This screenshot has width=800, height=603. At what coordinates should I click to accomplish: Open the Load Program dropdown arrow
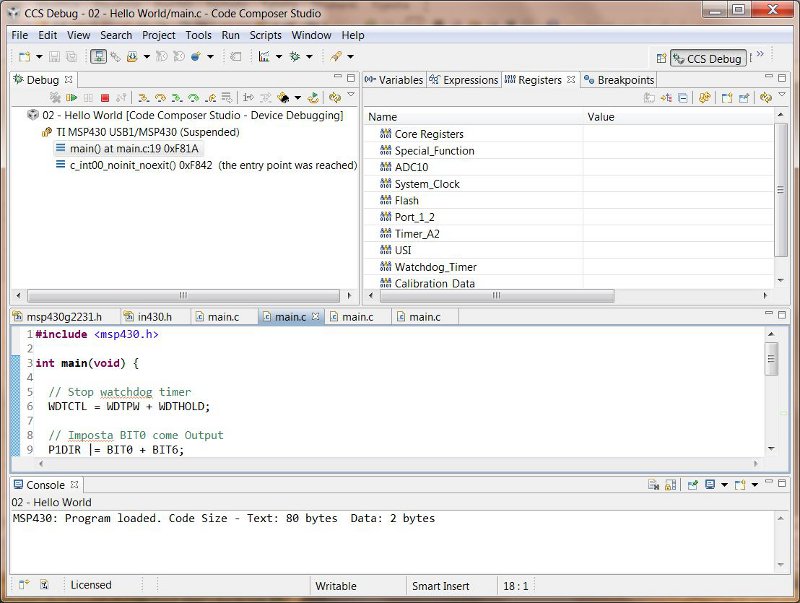coord(146,57)
